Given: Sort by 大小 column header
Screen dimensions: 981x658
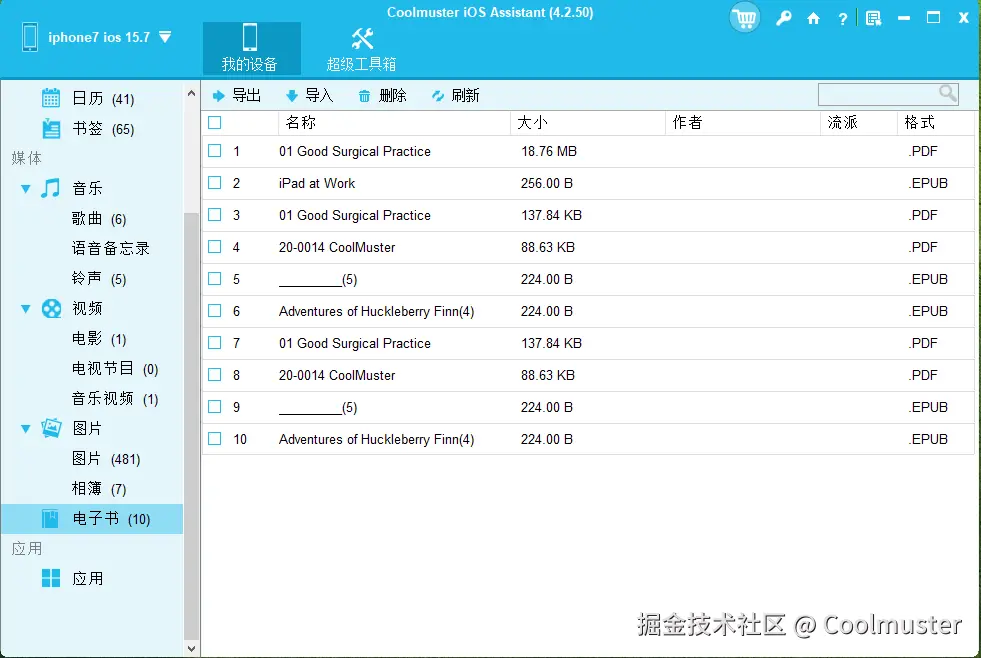Looking at the screenshot, I should point(587,123).
